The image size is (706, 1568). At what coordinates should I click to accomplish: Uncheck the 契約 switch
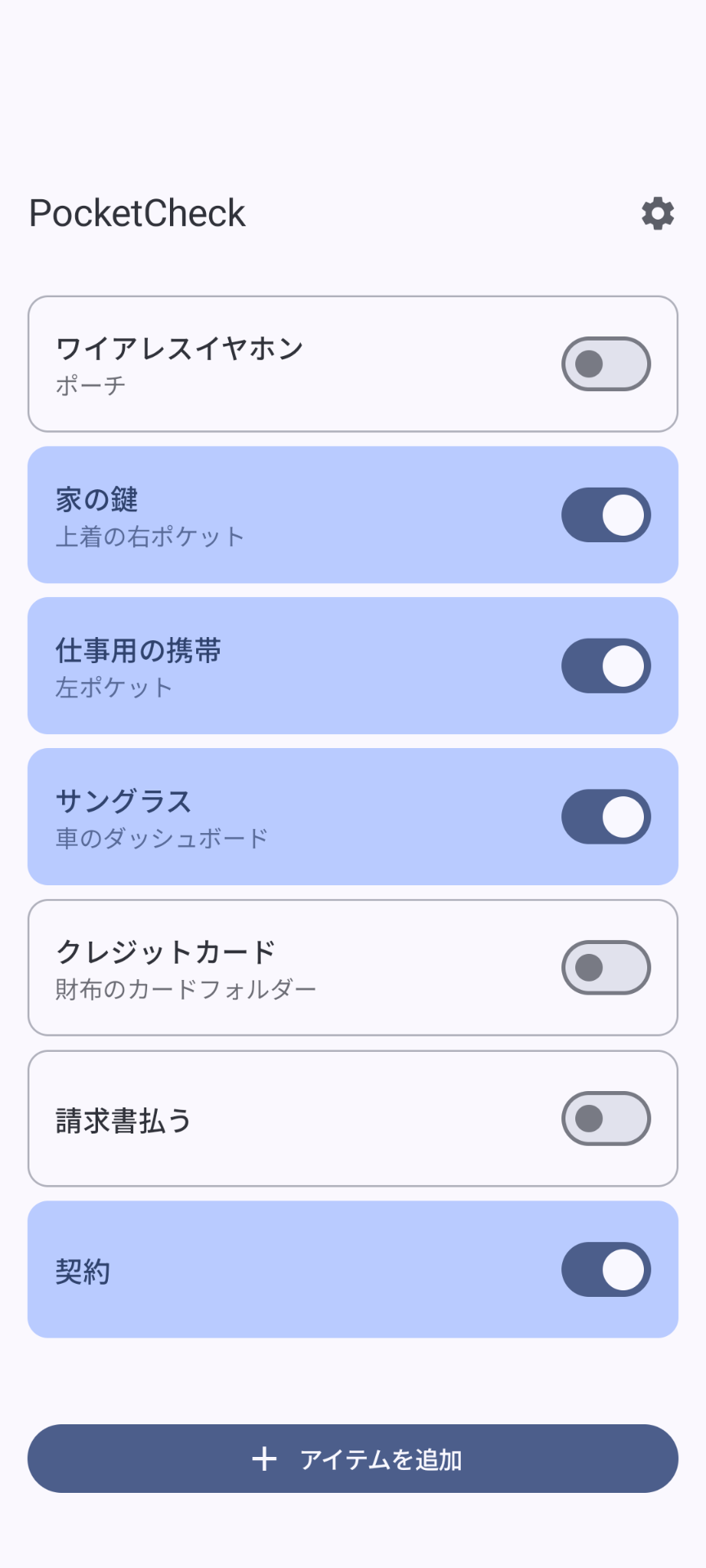coord(605,1270)
